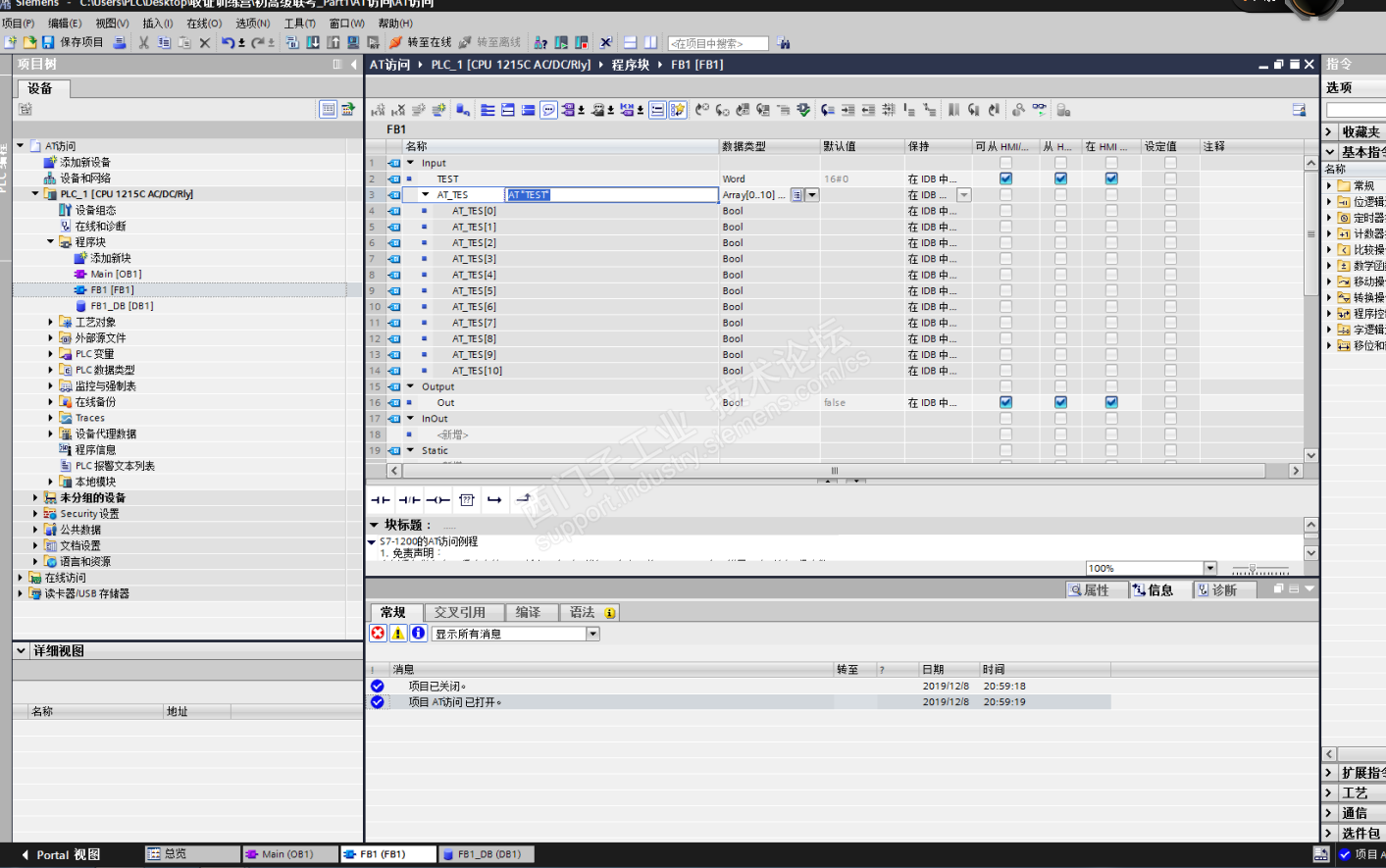Switch to the 交叉引用 tab

click(459, 612)
